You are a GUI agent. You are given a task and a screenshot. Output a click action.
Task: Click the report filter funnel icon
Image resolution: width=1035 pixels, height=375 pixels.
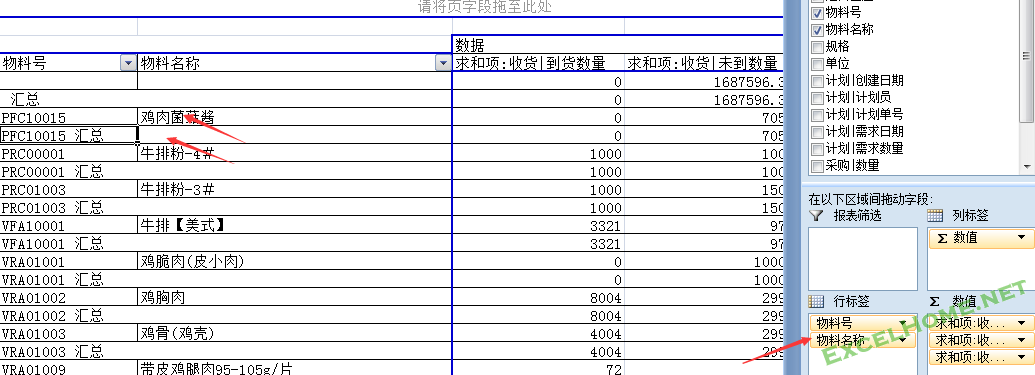[x=817, y=216]
